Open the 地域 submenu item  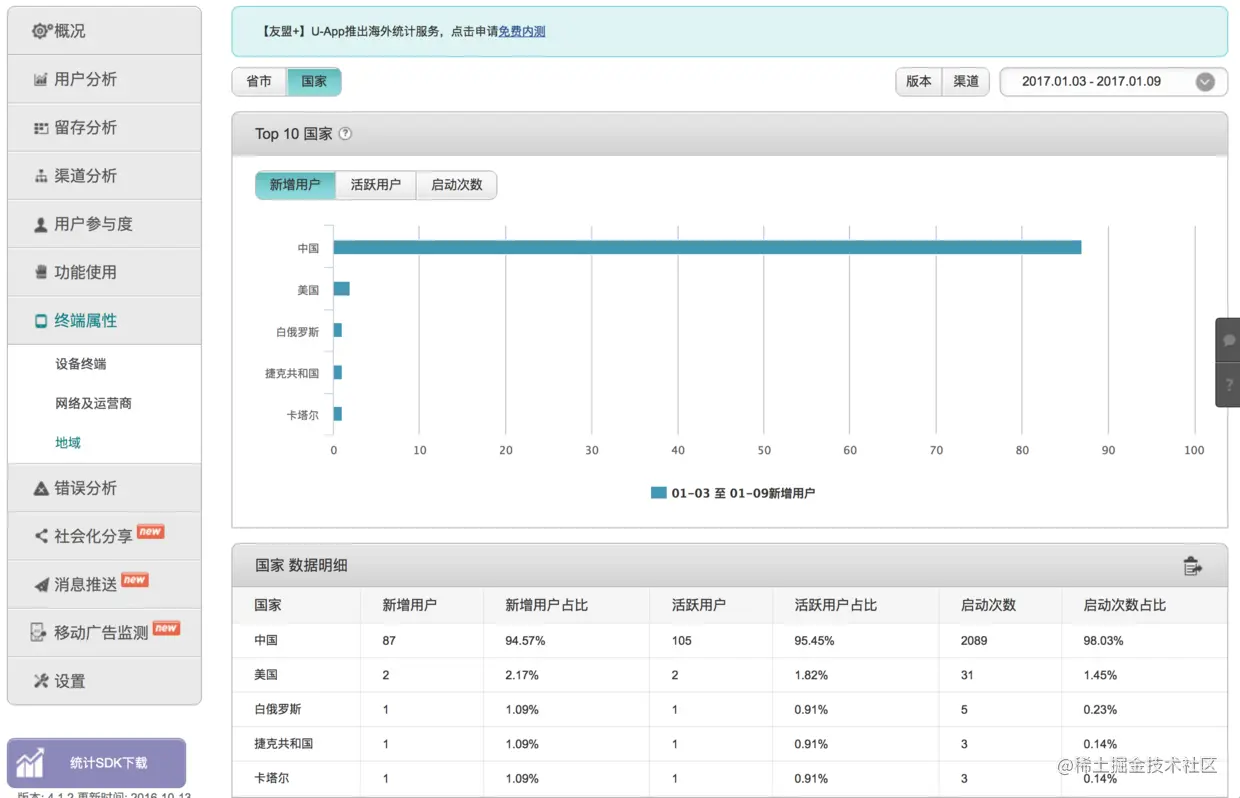tap(68, 443)
